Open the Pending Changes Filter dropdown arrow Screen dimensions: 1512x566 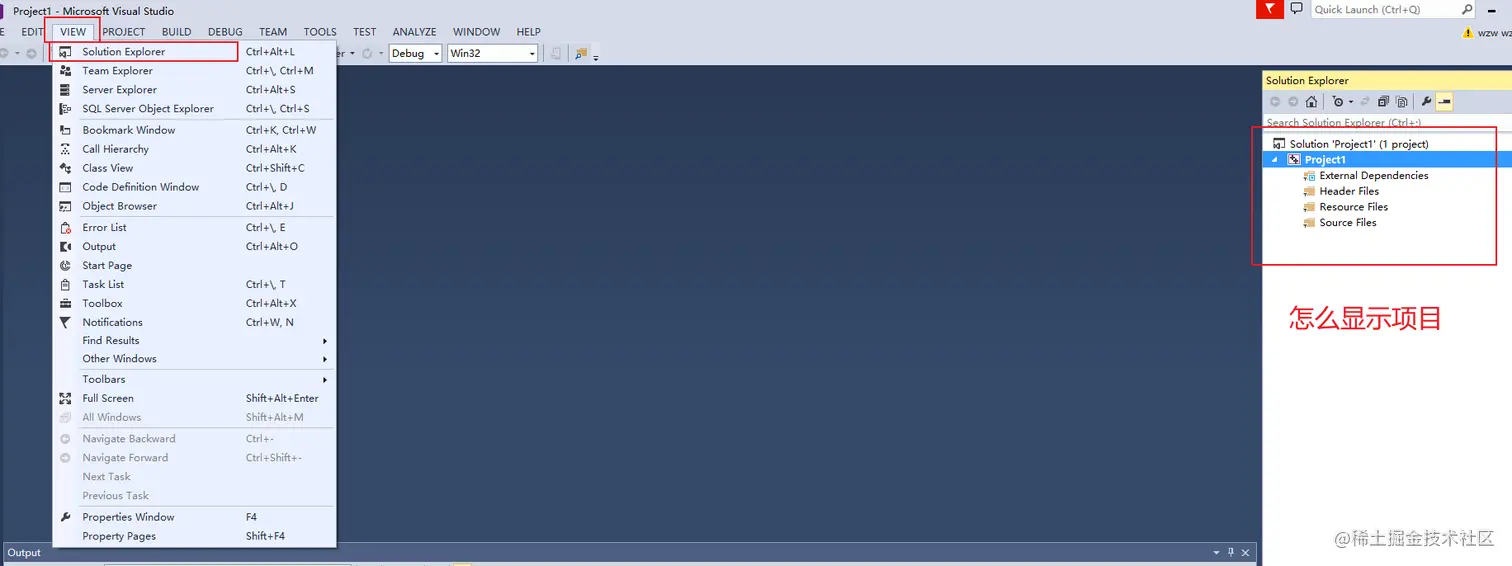point(1351,101)
